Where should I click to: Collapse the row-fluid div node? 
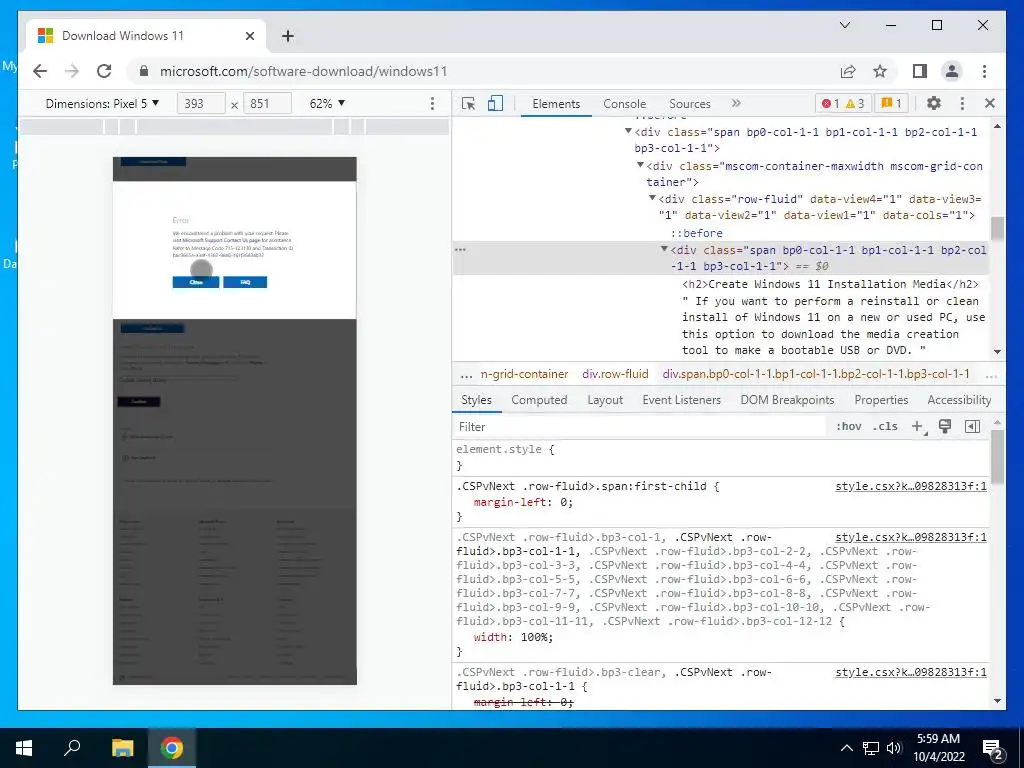(x=652, y=198)
